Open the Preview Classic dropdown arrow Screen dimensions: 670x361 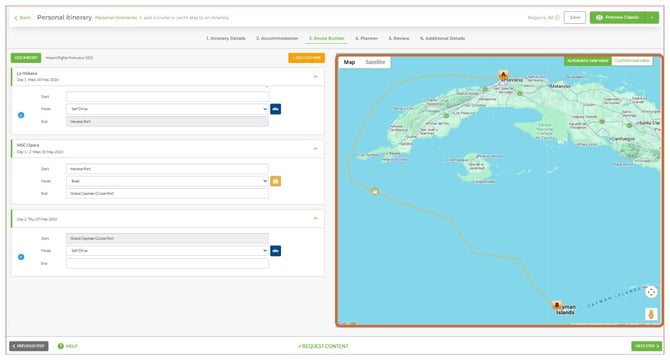pos(652,18)
